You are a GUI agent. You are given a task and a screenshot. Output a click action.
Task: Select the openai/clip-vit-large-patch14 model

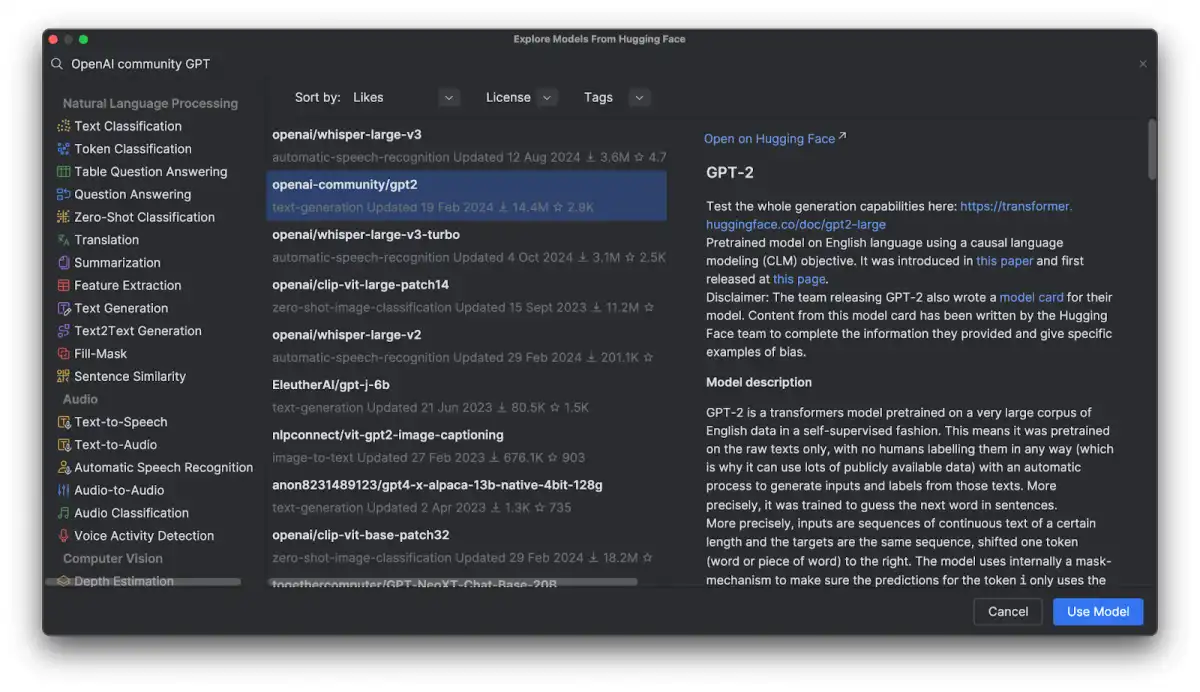(x=467, y=296)
